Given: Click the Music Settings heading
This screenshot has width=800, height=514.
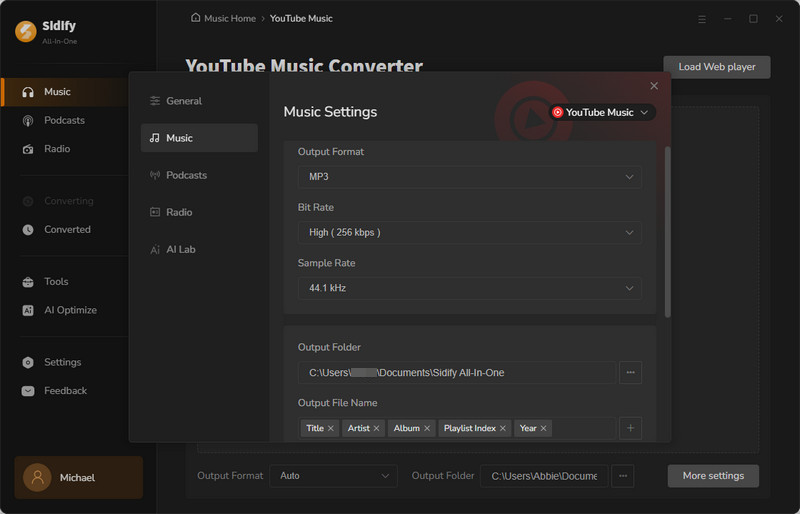Looking at the screenshot, I should pos(330,112).
